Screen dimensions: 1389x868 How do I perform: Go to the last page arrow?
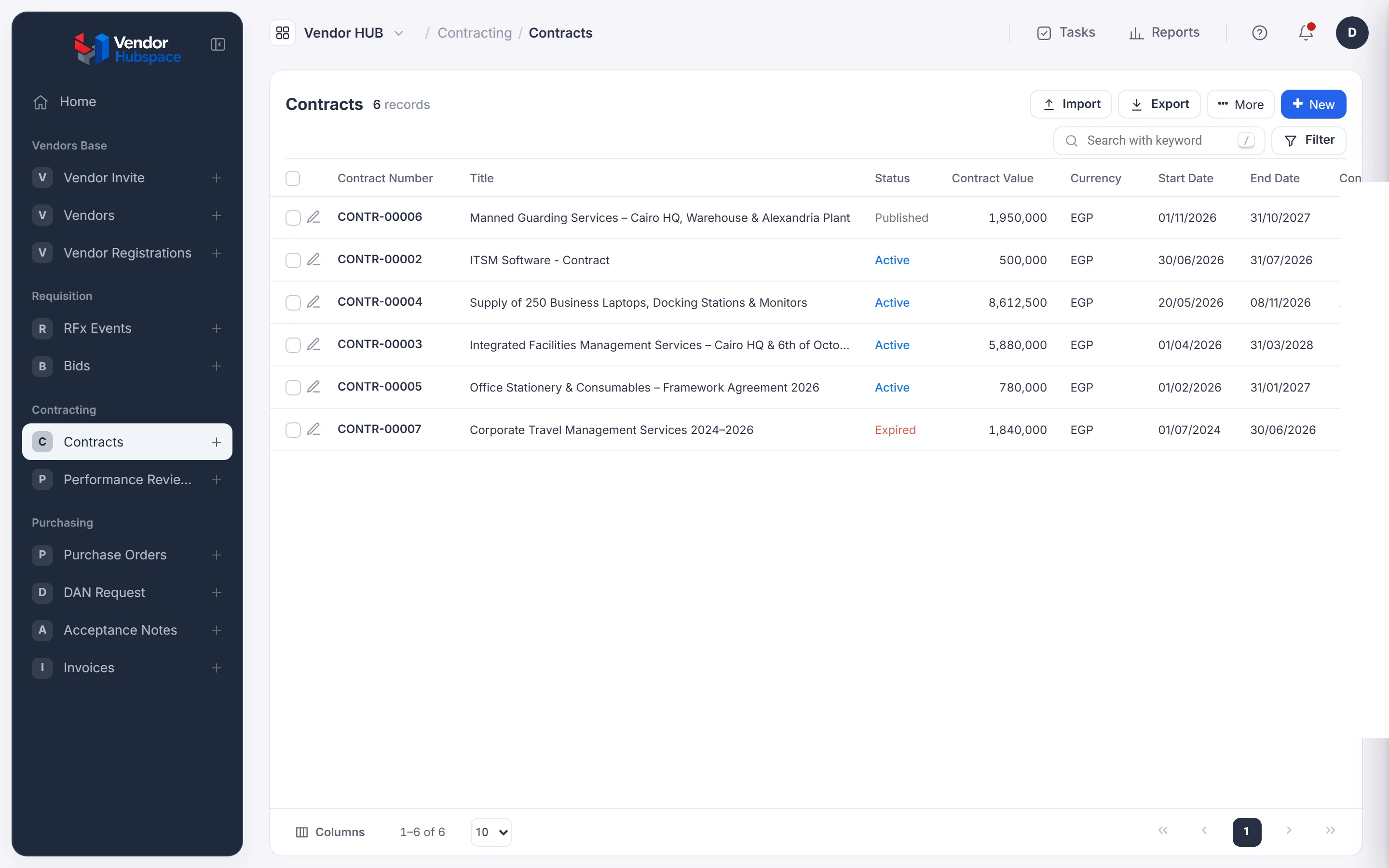[x=1331, y=831]
